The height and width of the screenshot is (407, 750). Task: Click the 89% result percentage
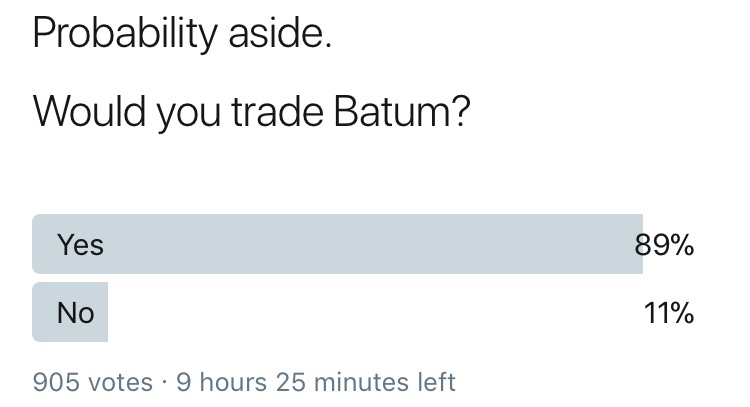click(665, 245)
